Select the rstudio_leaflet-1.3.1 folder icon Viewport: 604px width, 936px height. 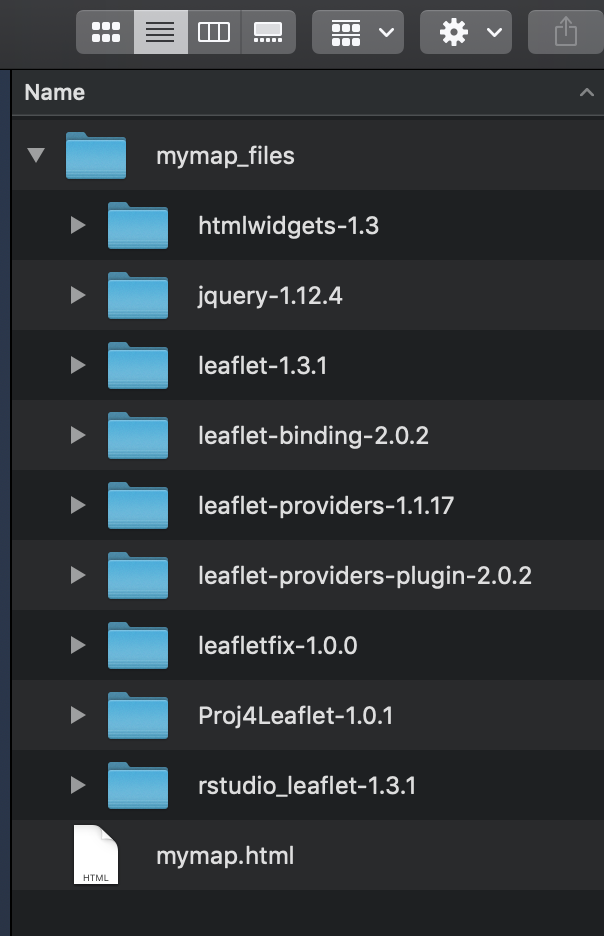138,785
